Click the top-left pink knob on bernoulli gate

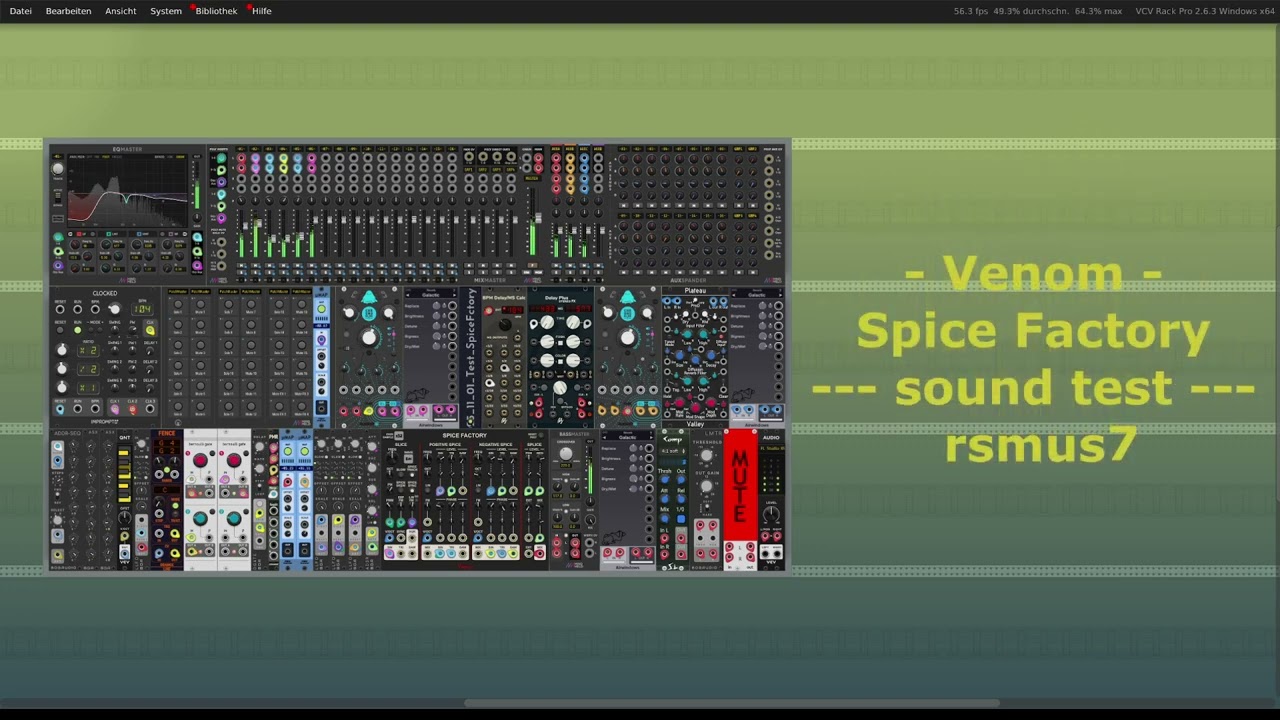coord(200,460)
